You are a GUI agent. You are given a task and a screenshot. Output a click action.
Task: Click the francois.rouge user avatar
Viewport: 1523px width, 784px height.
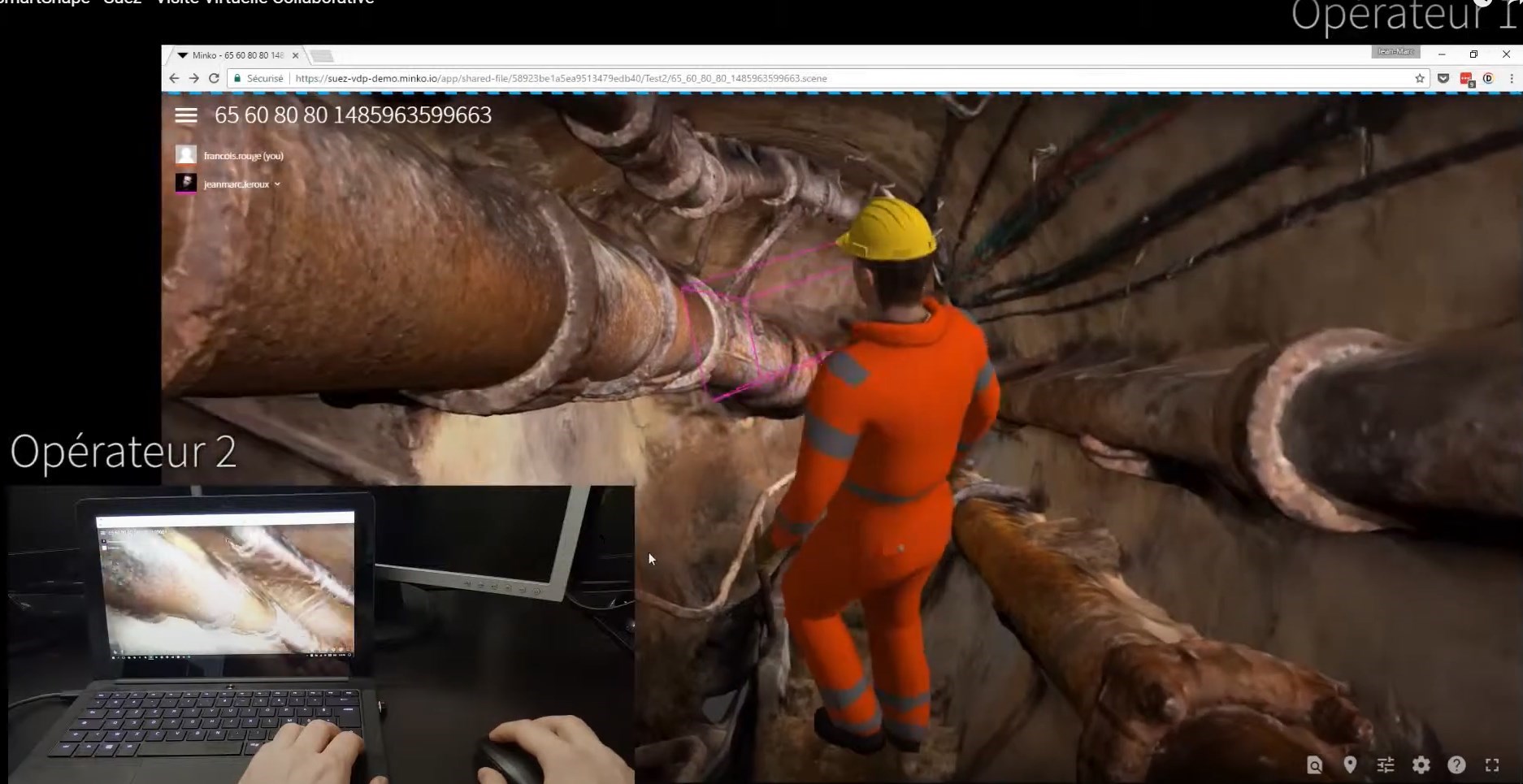(186, 154)
